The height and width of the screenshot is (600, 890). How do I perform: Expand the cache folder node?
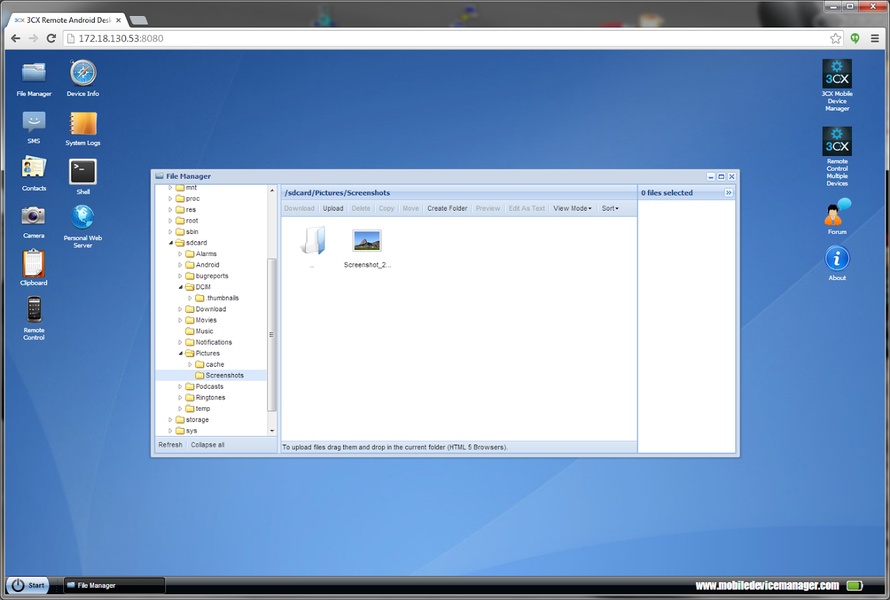click(x=190, y=364)
